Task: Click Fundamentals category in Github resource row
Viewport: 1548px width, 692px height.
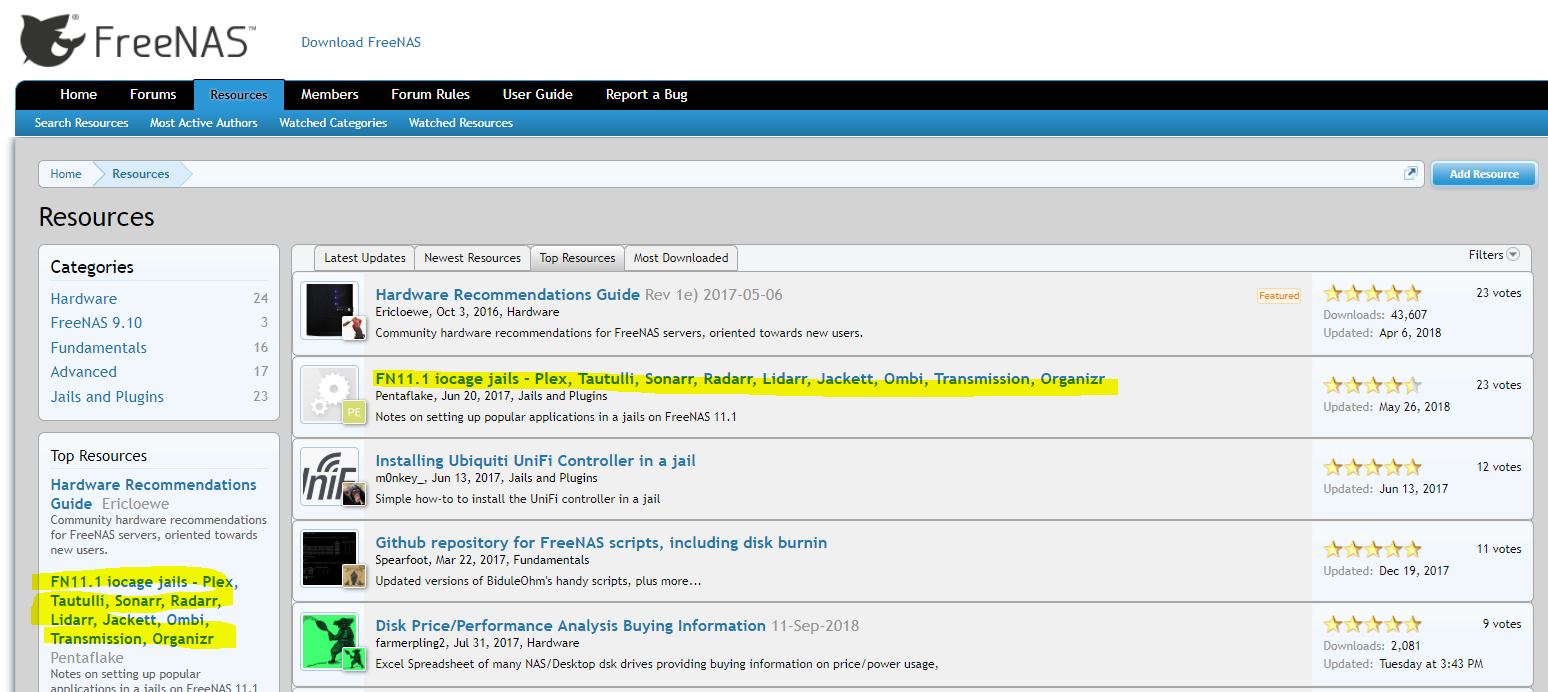Action: [x=553, y=560]
